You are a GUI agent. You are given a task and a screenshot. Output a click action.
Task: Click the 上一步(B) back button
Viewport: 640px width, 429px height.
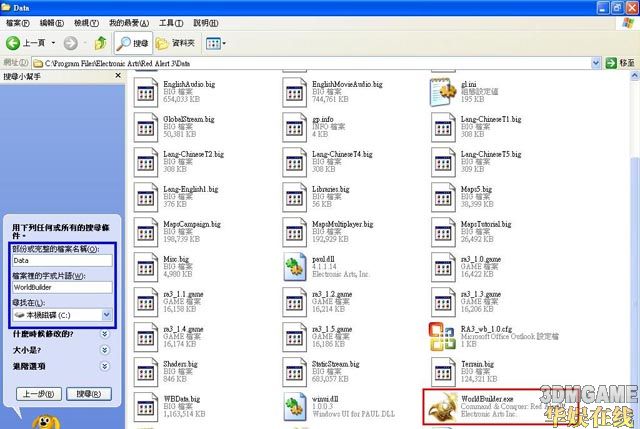point(39,394)
